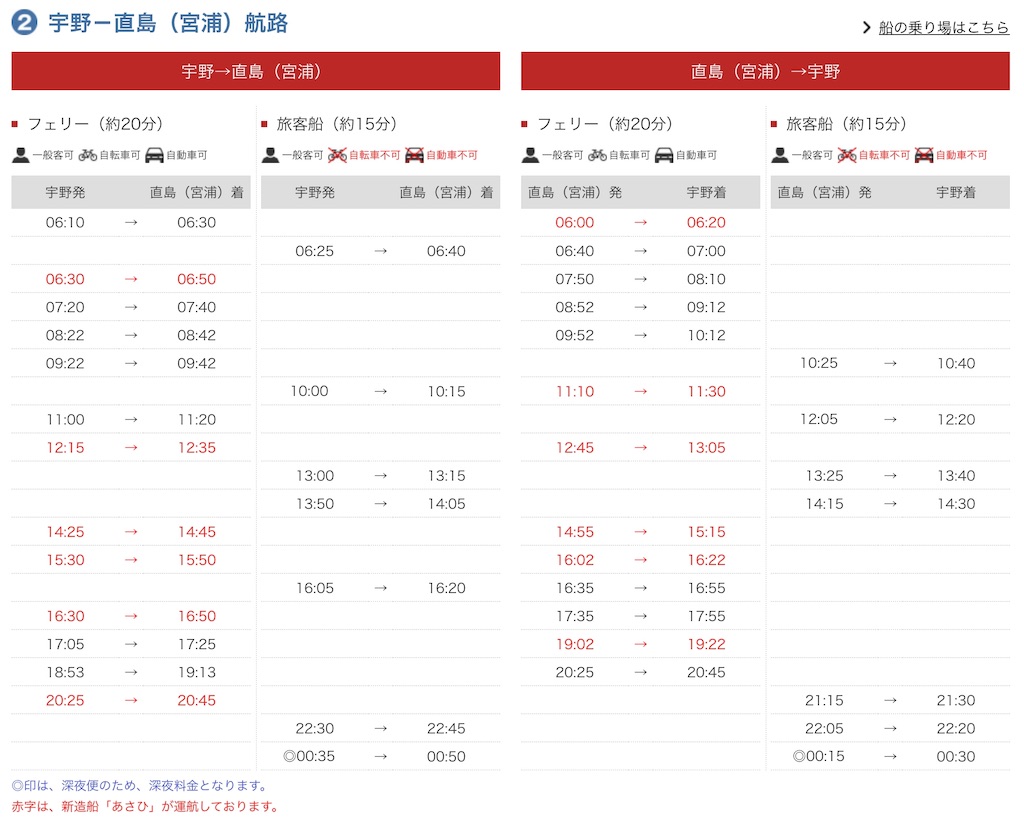Click the 10:25 Naoshima passenger boat departure
This screenshot has width=1024, height=823.
coord(819,364)
